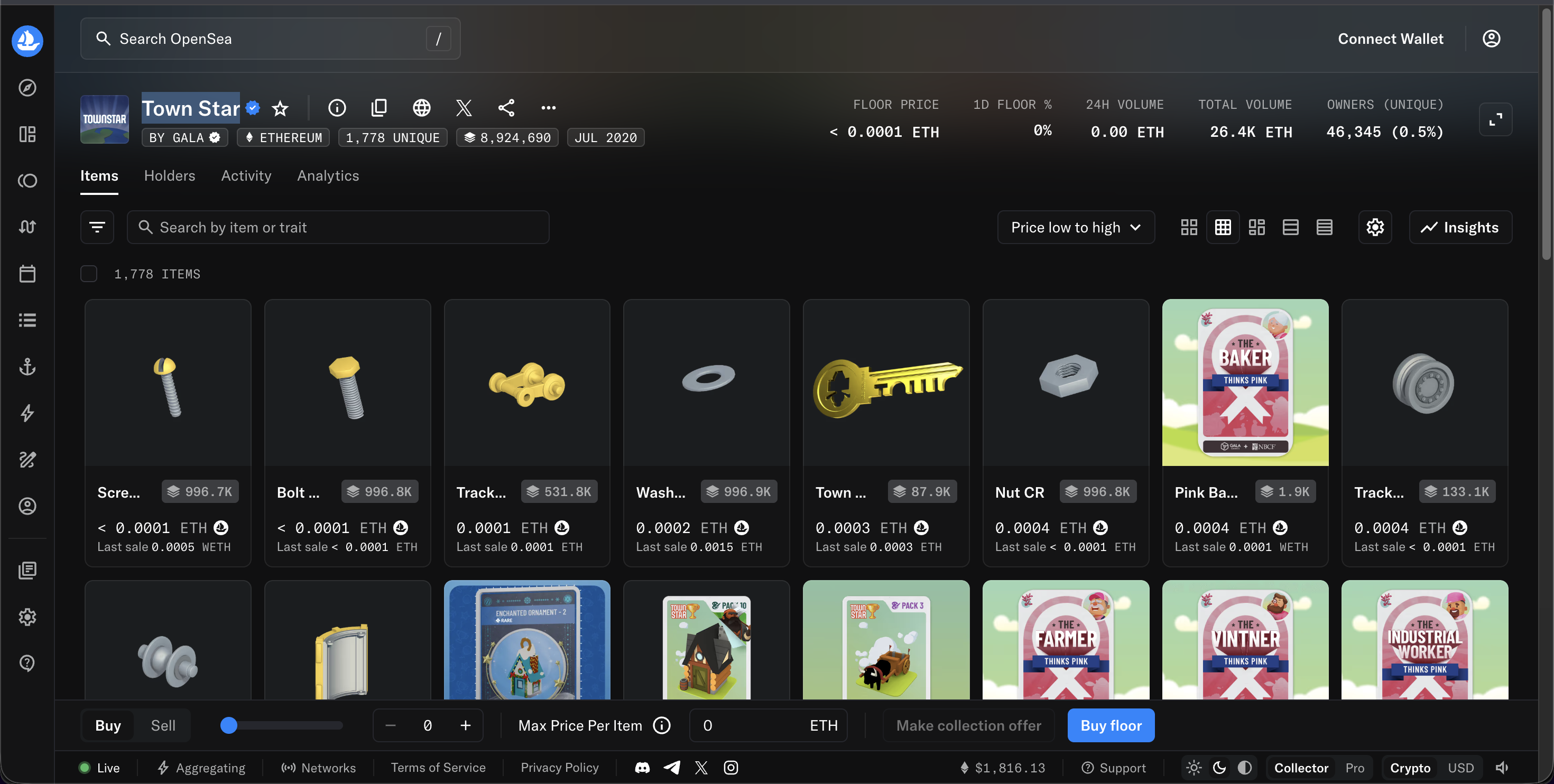Select all items checkbox

pos(89,274)
